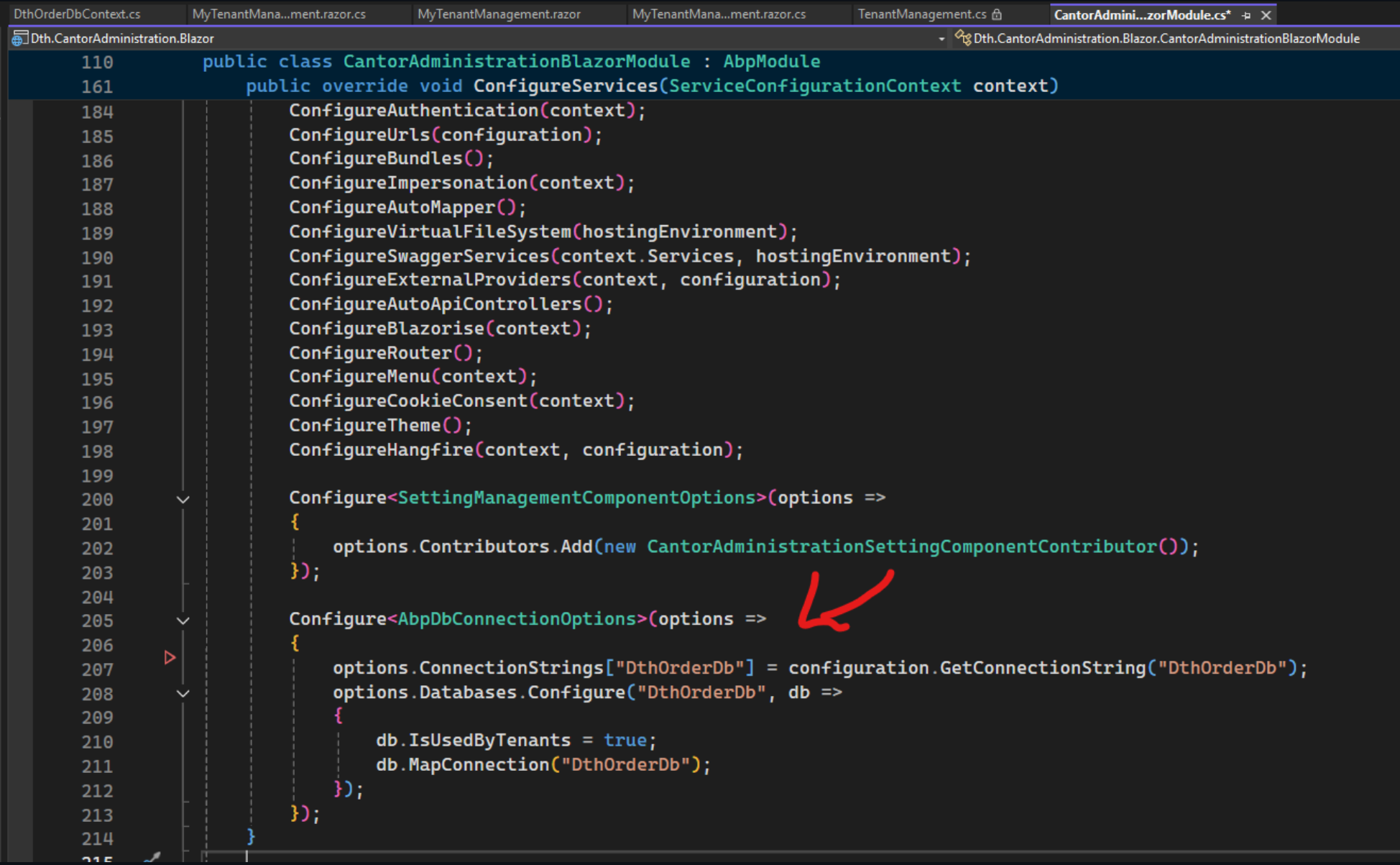1400x865 pixels.
Task: Click the AbpDbConnectionOptions type name
Action: [517, 619]
